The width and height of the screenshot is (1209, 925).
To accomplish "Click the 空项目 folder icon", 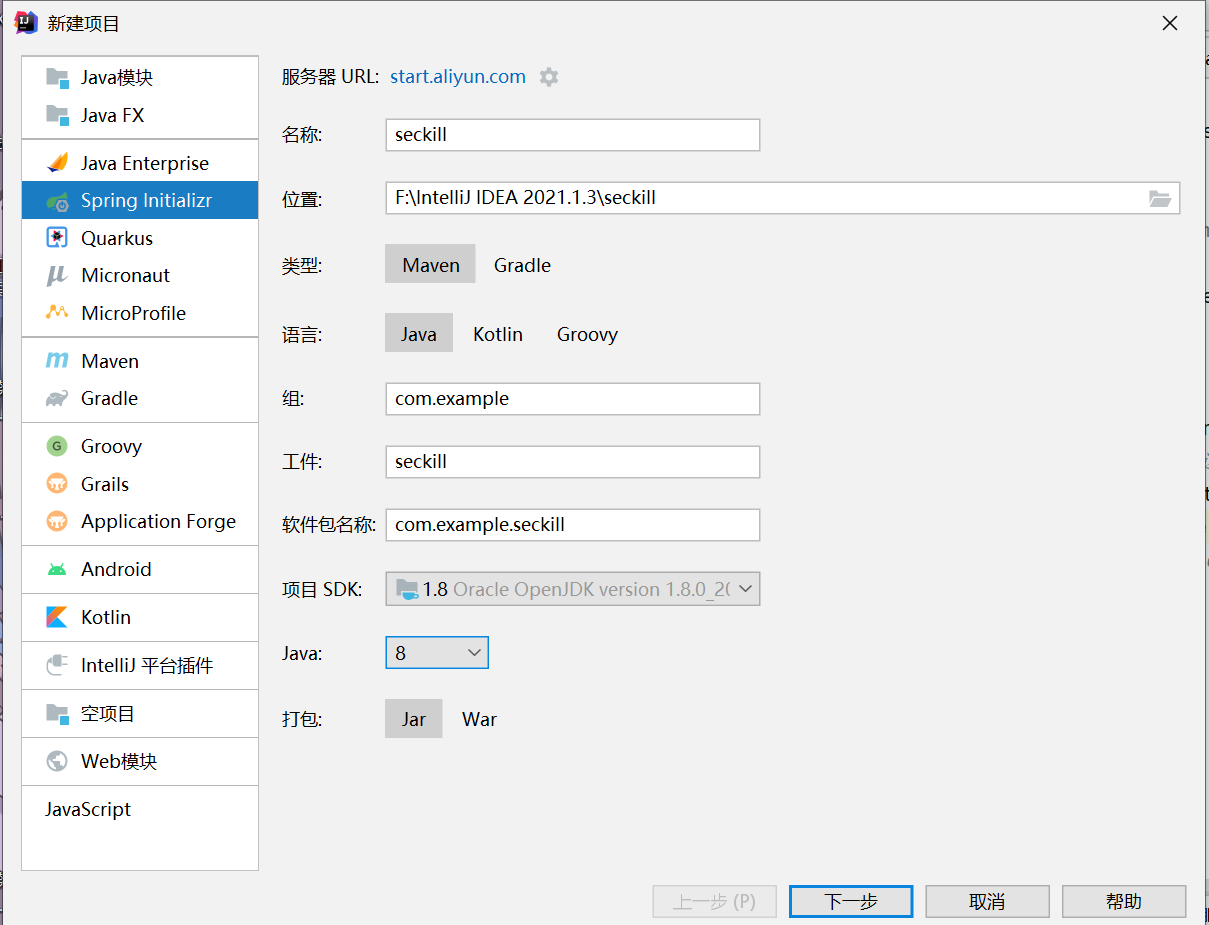I will point(57,713).
